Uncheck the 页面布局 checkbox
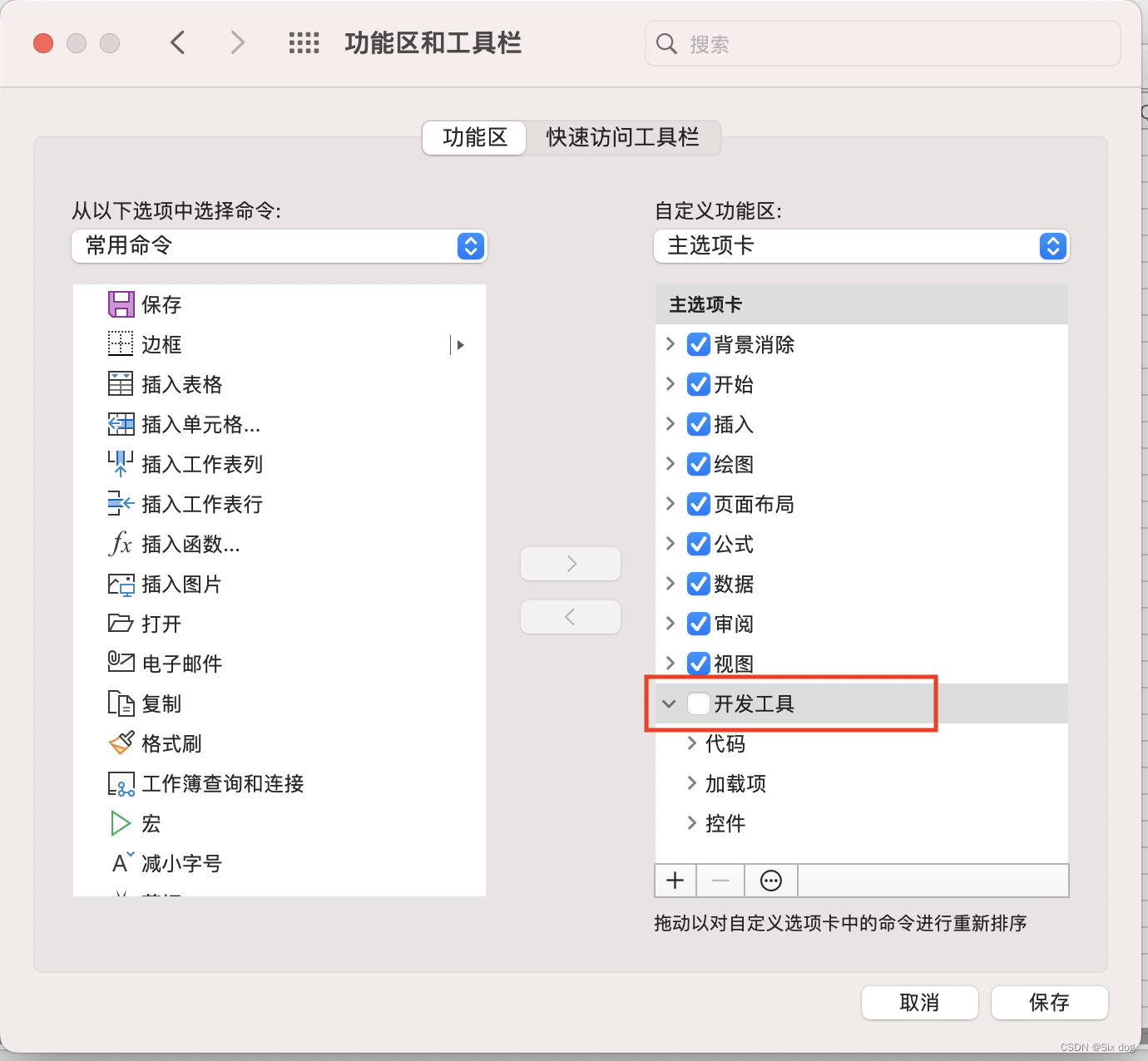Screen dimensions: 1148x1061 (x=699, y=504)
